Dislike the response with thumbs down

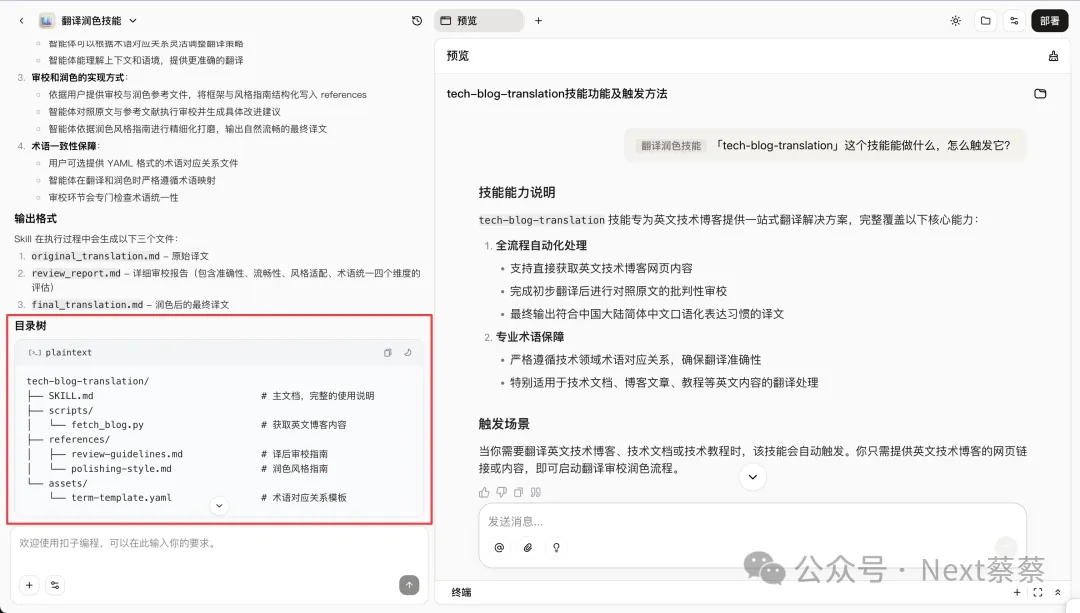tap(501, 492)
